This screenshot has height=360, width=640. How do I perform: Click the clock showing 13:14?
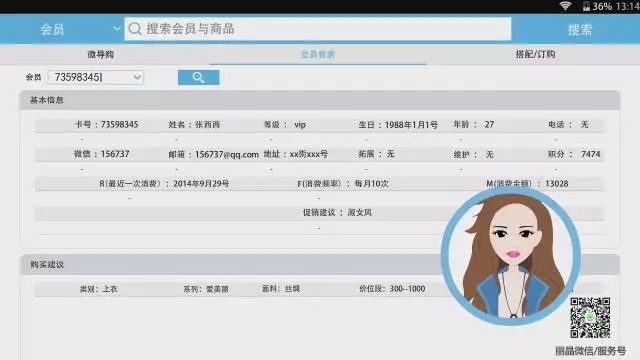click(x=628, y=6)
